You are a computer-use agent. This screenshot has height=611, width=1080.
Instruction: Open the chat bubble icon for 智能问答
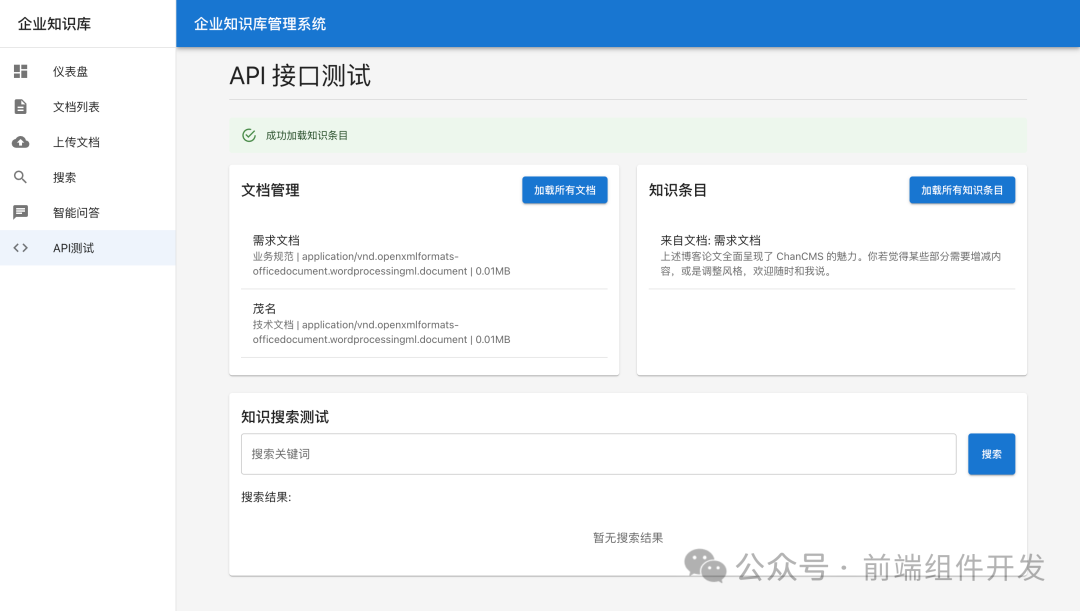click(x=20, y=211)
